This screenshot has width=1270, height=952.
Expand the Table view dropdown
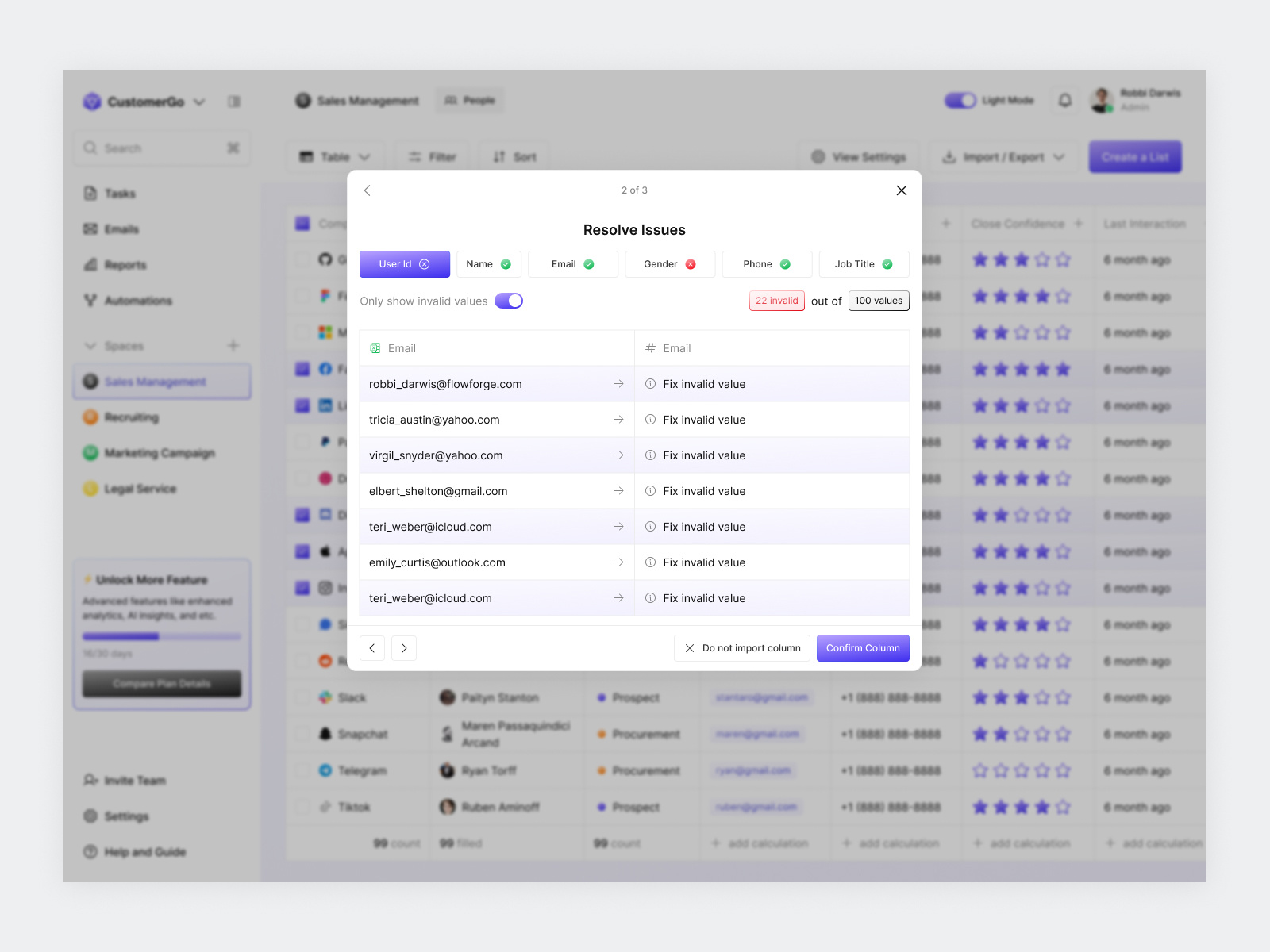[364, 156]
